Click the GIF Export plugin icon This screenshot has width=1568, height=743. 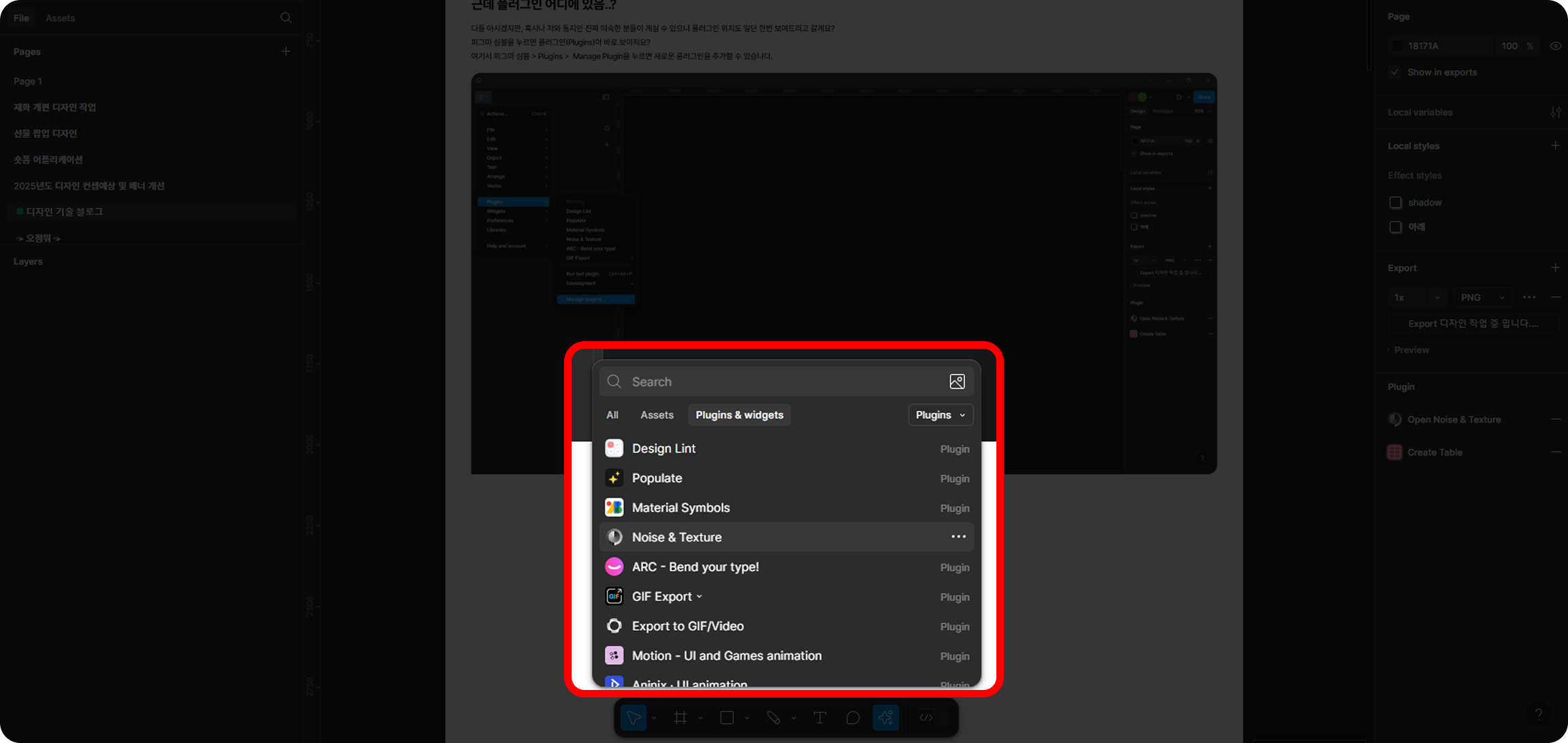click(x=614, y=596)
